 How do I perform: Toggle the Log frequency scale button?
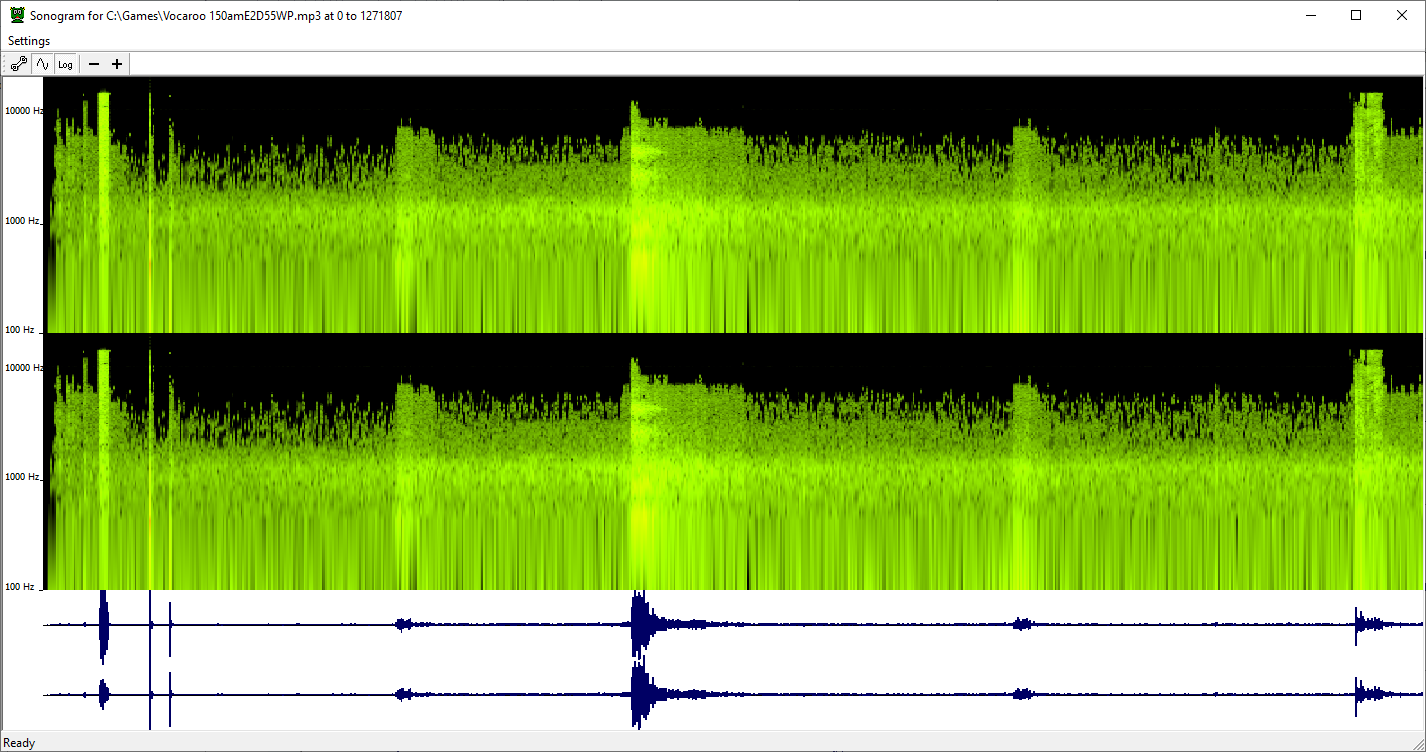pos(65,64)
